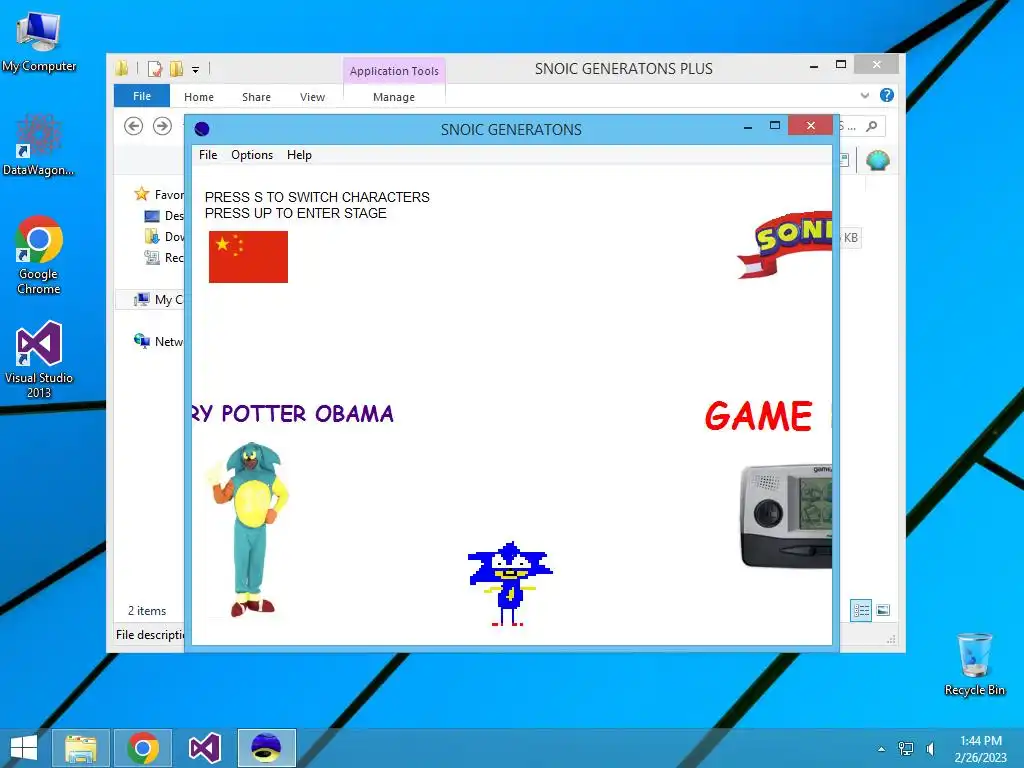Screen dimensions: 1024x768
Task: Click the folder icon in Explorer title bar
Action: tap(122, 68)
